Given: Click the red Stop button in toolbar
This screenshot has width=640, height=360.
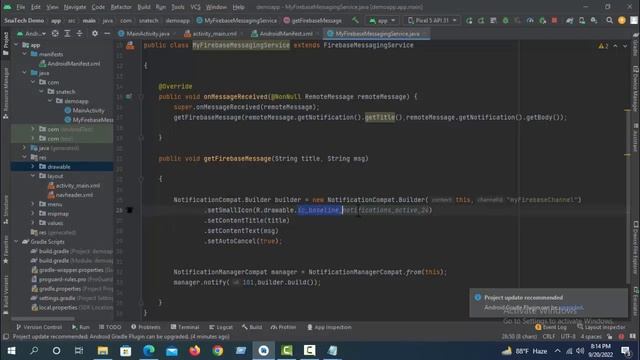Looking at the screenshot, I should point(554,20).
